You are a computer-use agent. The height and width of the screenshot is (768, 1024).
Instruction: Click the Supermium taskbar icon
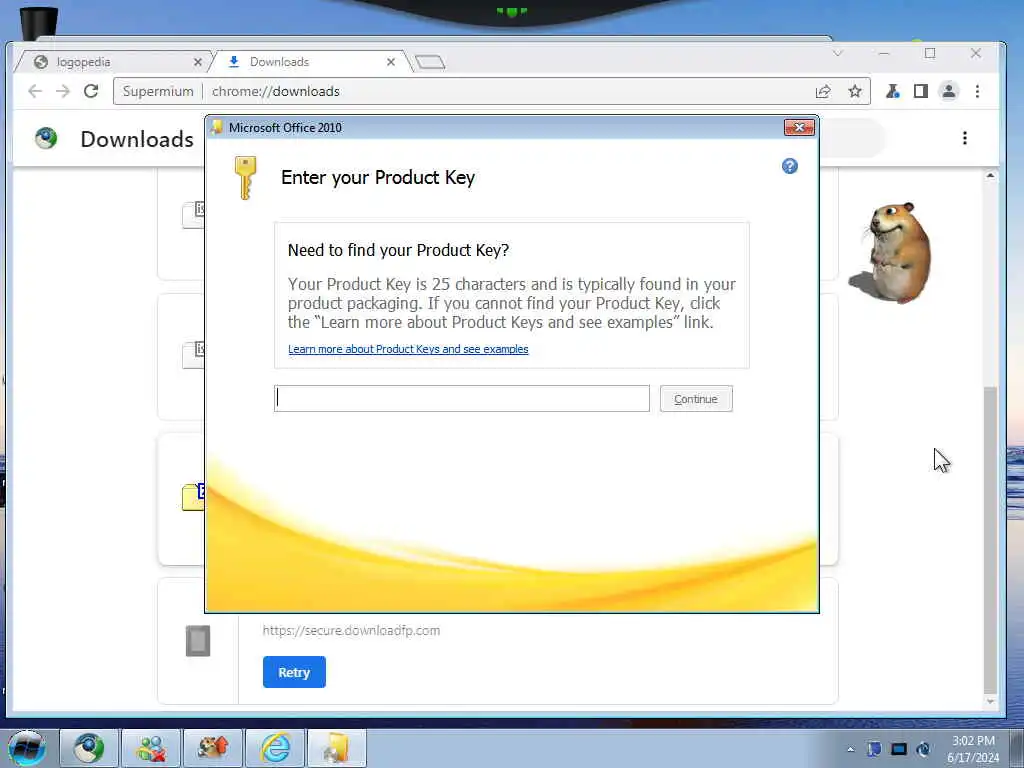coord(89,748)
